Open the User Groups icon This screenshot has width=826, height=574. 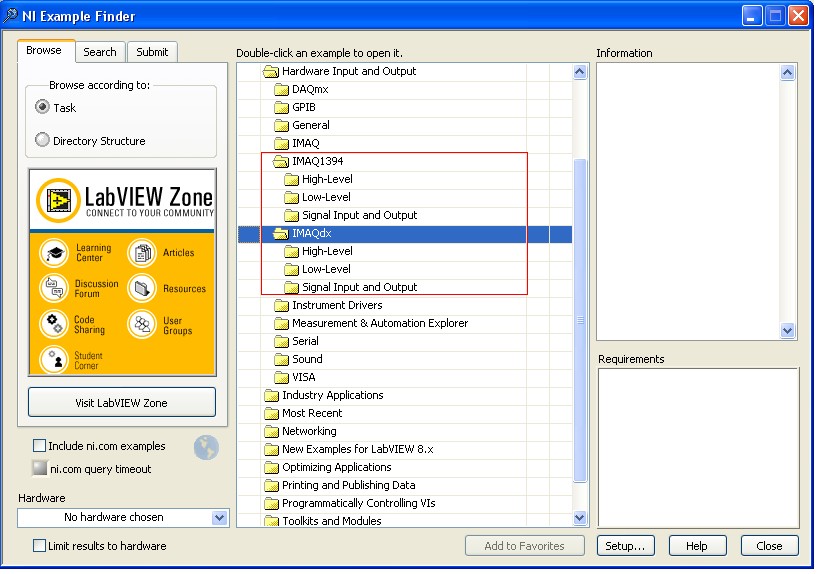[142, 324]
